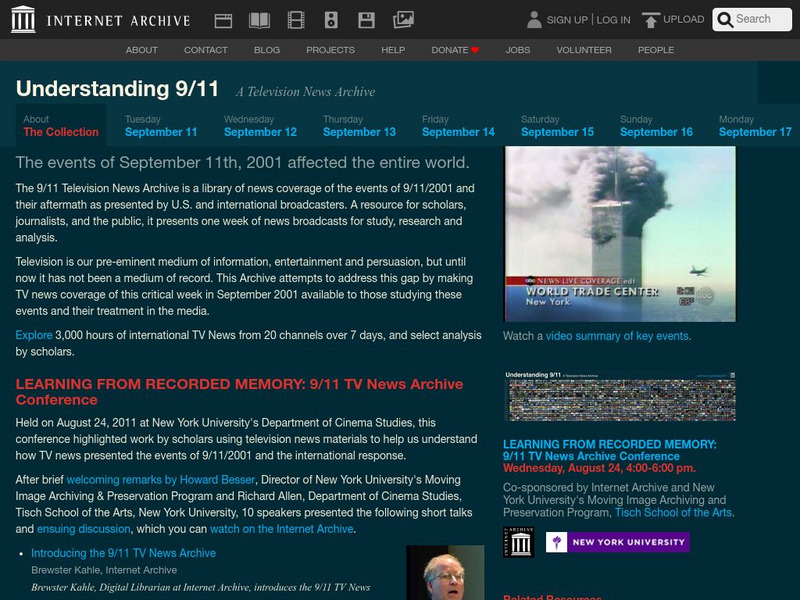Image resolution: width=800 pixels, height=600 pixels.
Task: Open the Video film-strip icon
Action: point(296,20)
